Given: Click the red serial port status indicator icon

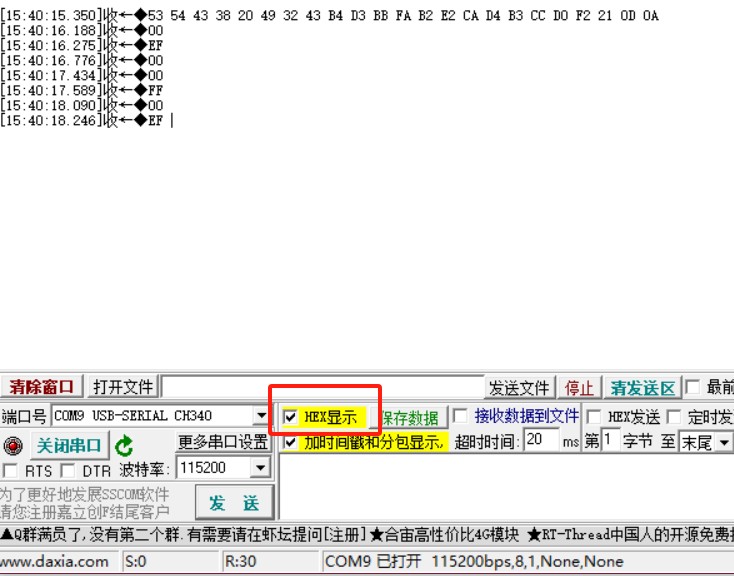Looking at the screenshot, I should coord(13,445).
